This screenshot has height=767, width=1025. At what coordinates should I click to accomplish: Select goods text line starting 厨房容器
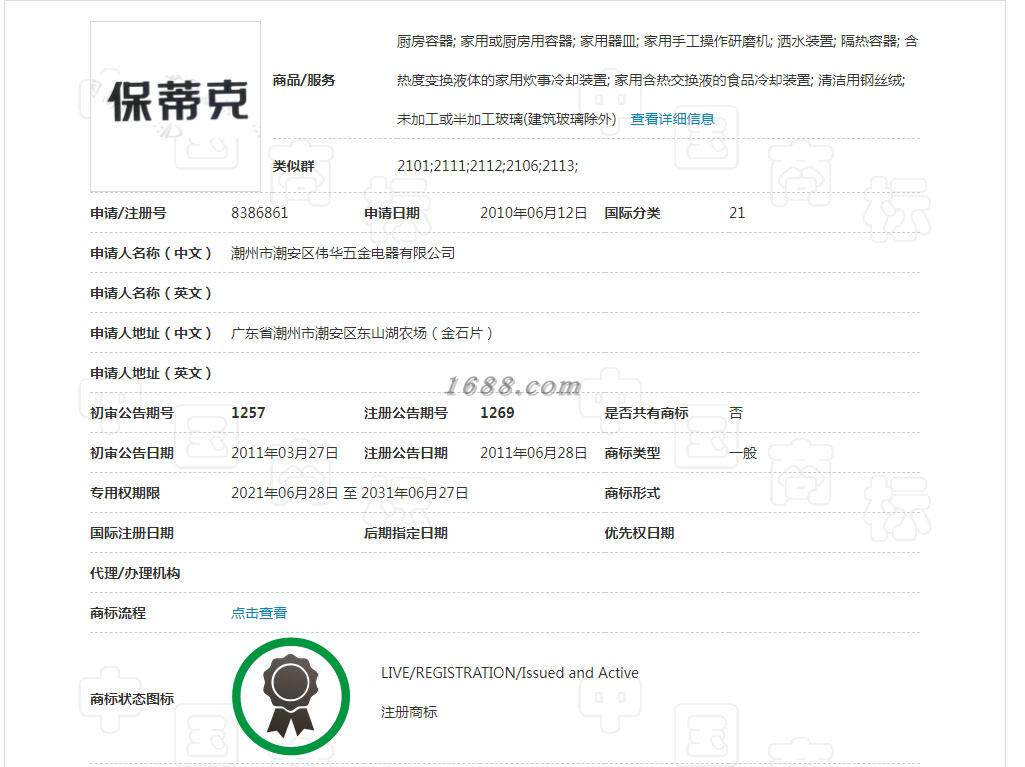[x=657, y=41]
